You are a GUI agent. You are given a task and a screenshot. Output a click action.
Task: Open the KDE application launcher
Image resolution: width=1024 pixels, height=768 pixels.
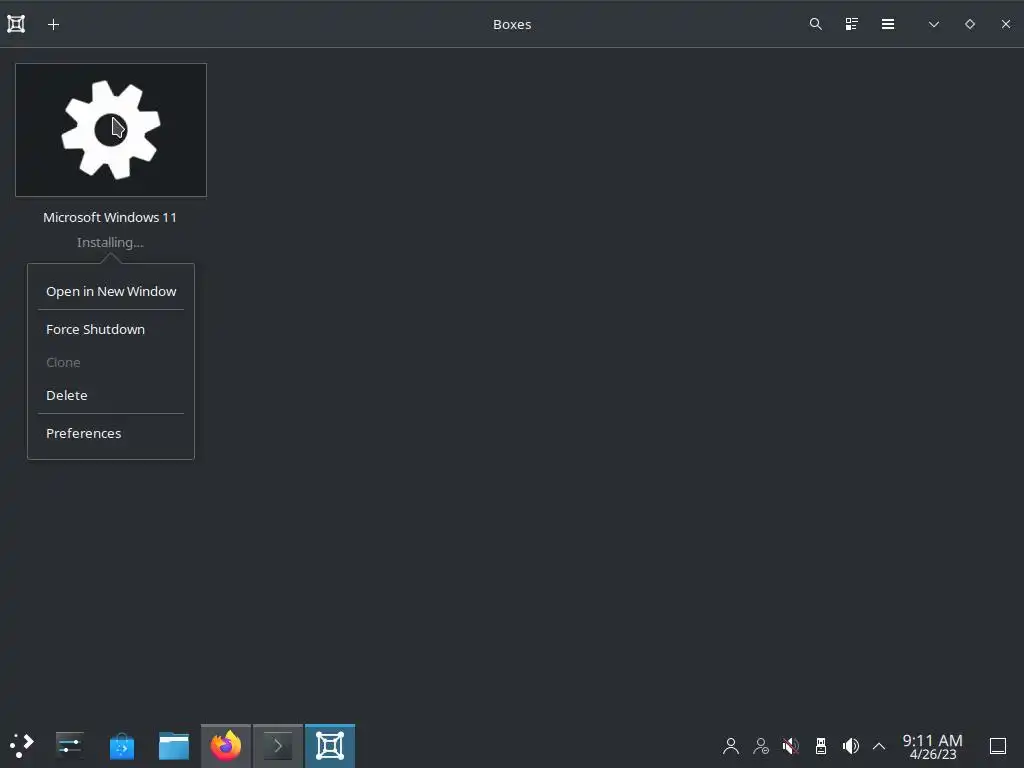click(x=22, y=745)
